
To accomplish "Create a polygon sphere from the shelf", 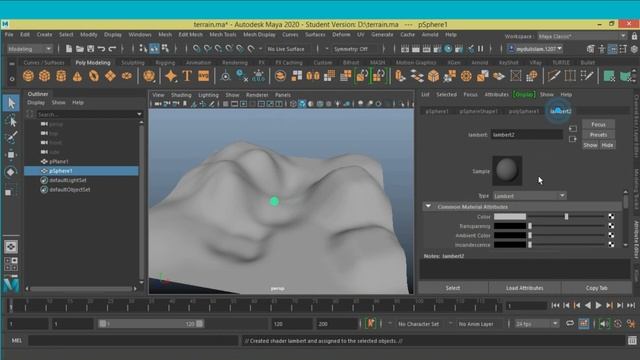I will click(28, 76).
